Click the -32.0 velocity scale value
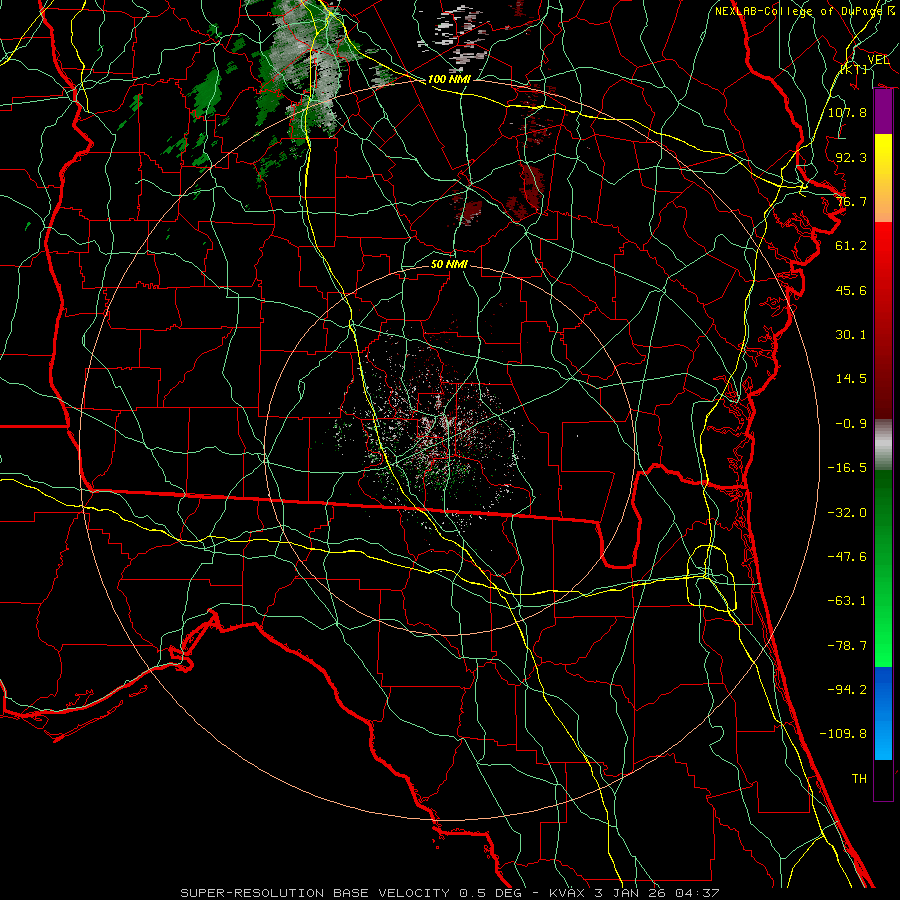The height and width of the screenshot is (900, 900). (847, 513)
